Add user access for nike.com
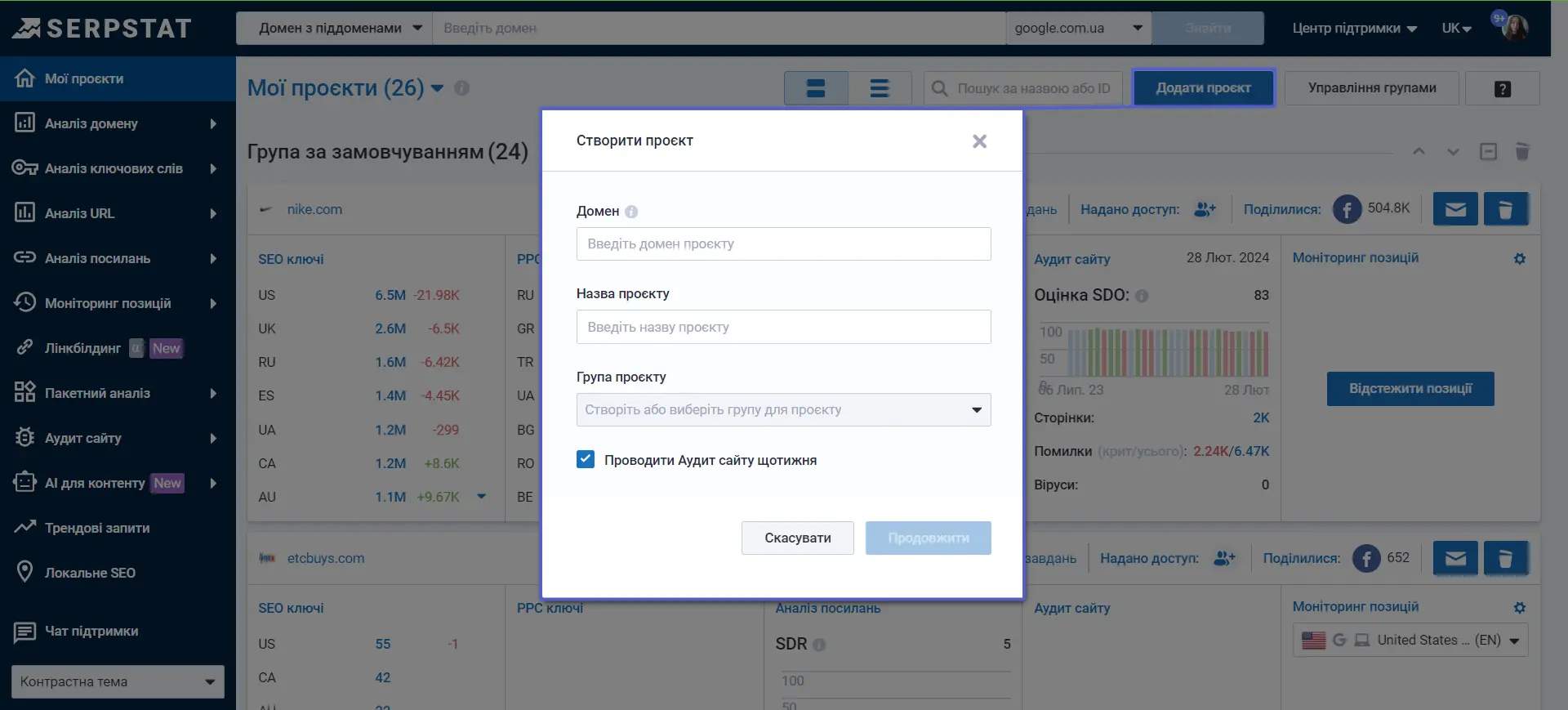Screen dimensions: 1568x710 click(1205, 209)
